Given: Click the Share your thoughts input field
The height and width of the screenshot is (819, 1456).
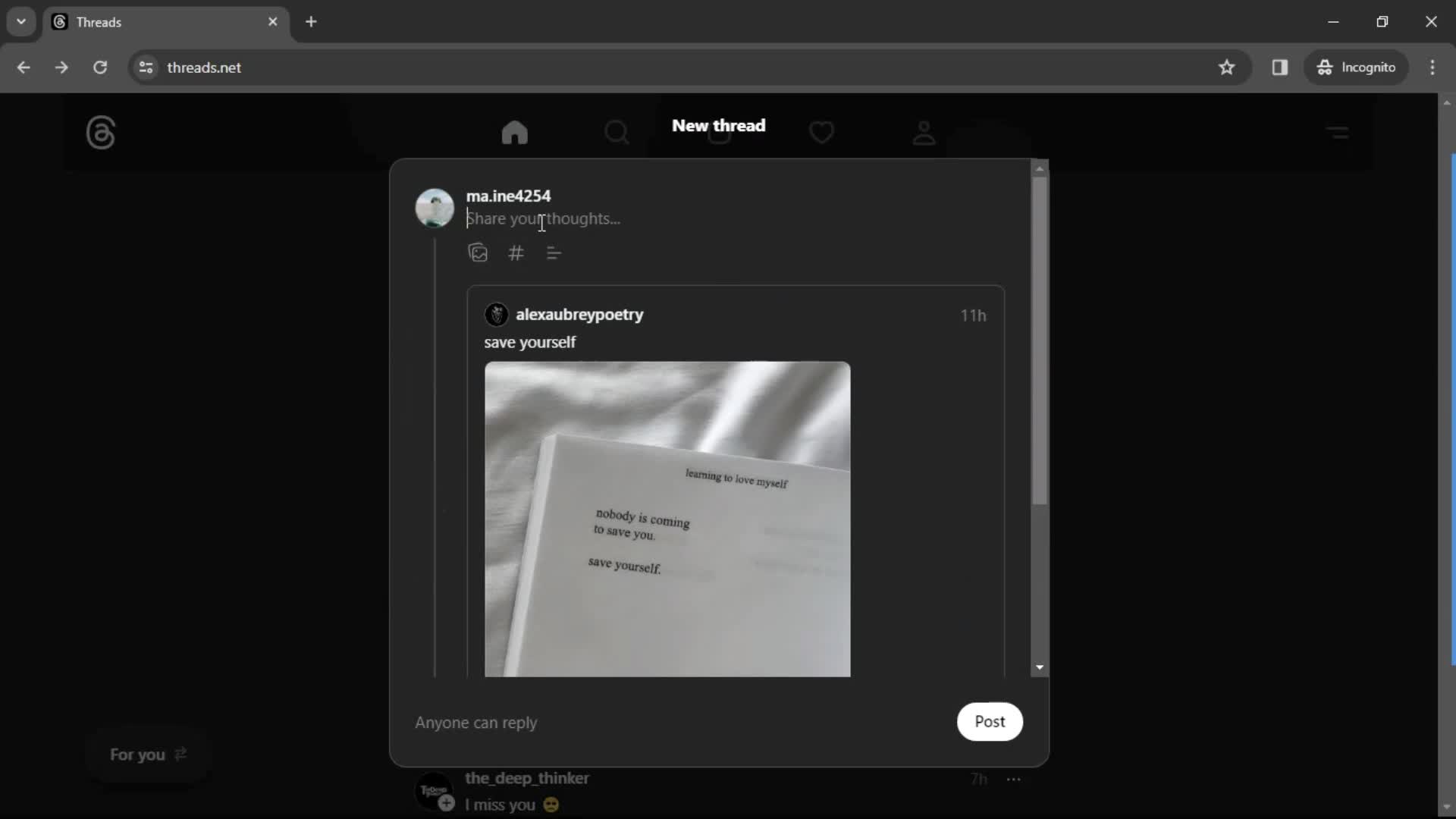Looking at the screenshot, I should [x=544, y=219].
